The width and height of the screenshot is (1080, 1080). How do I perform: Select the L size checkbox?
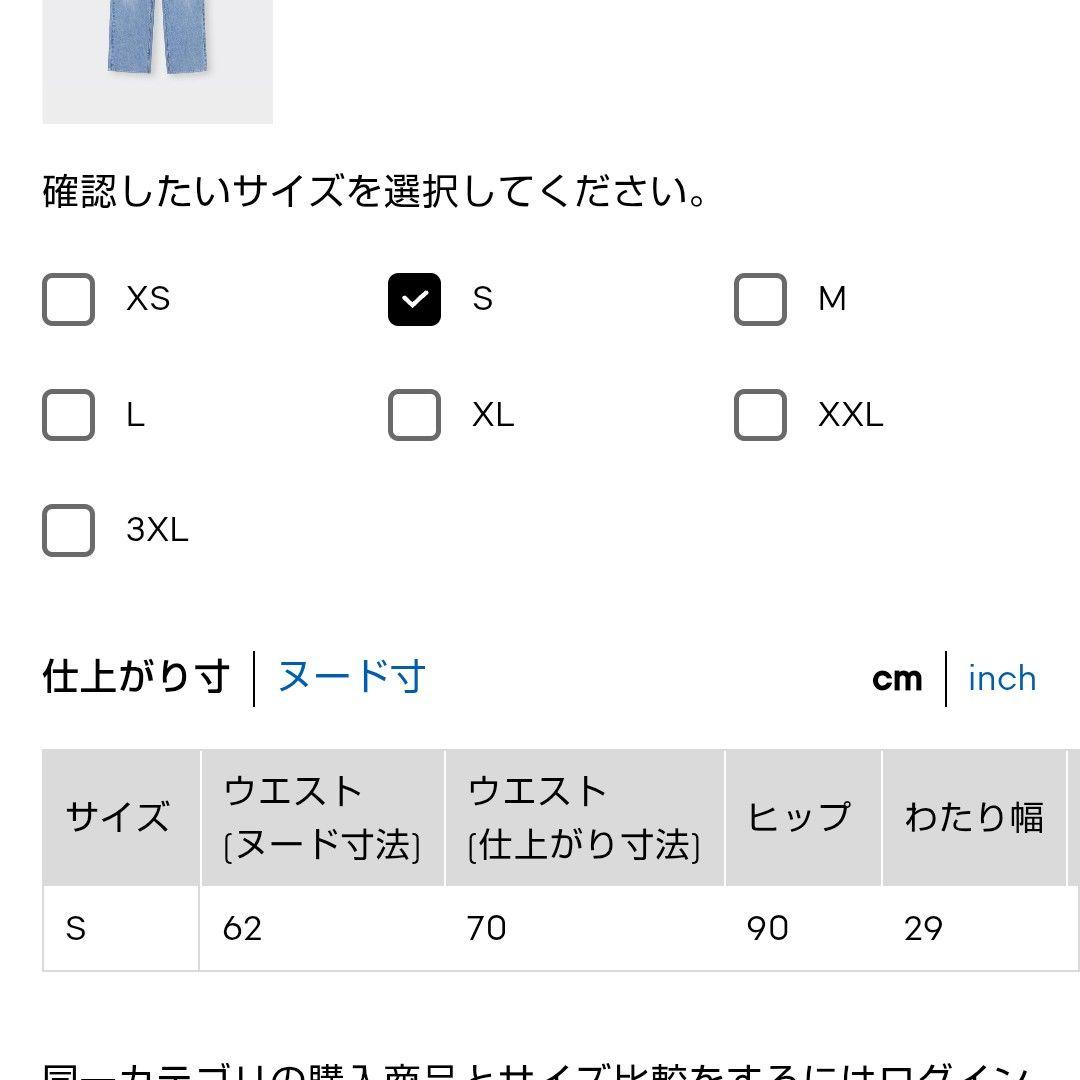coord(68,415)
